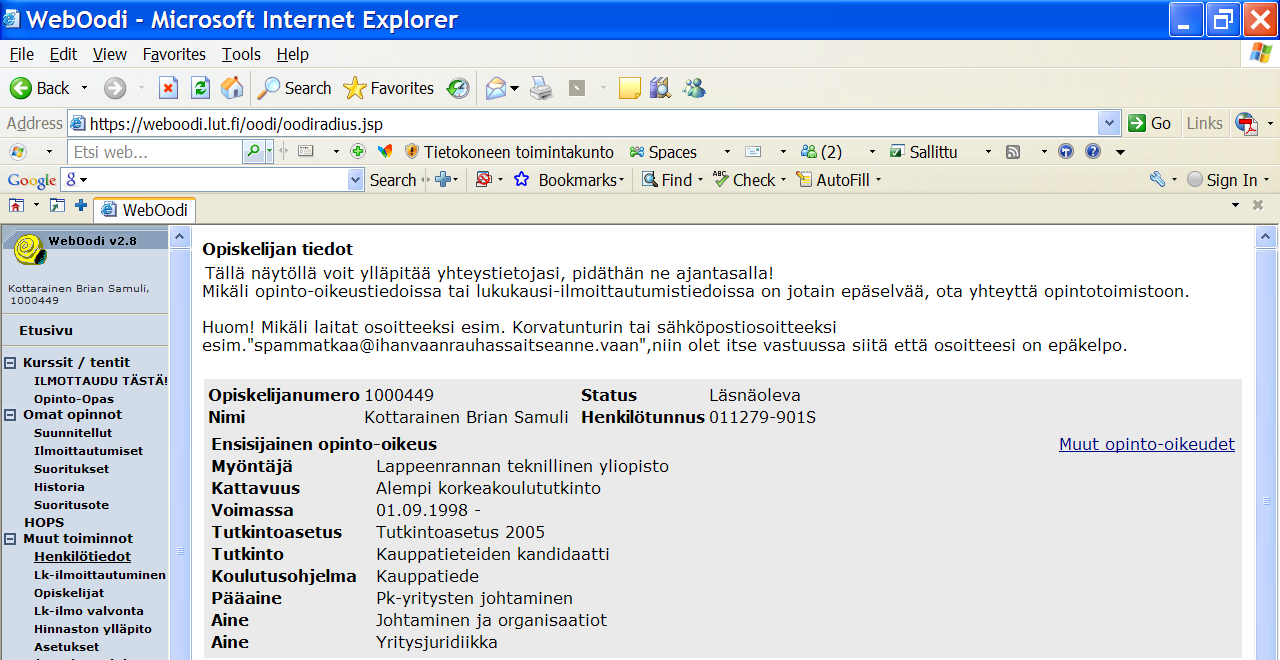The image size is (1280, 660).
Task: Open the Messenger people icon
Action: [x=694, y=88]
